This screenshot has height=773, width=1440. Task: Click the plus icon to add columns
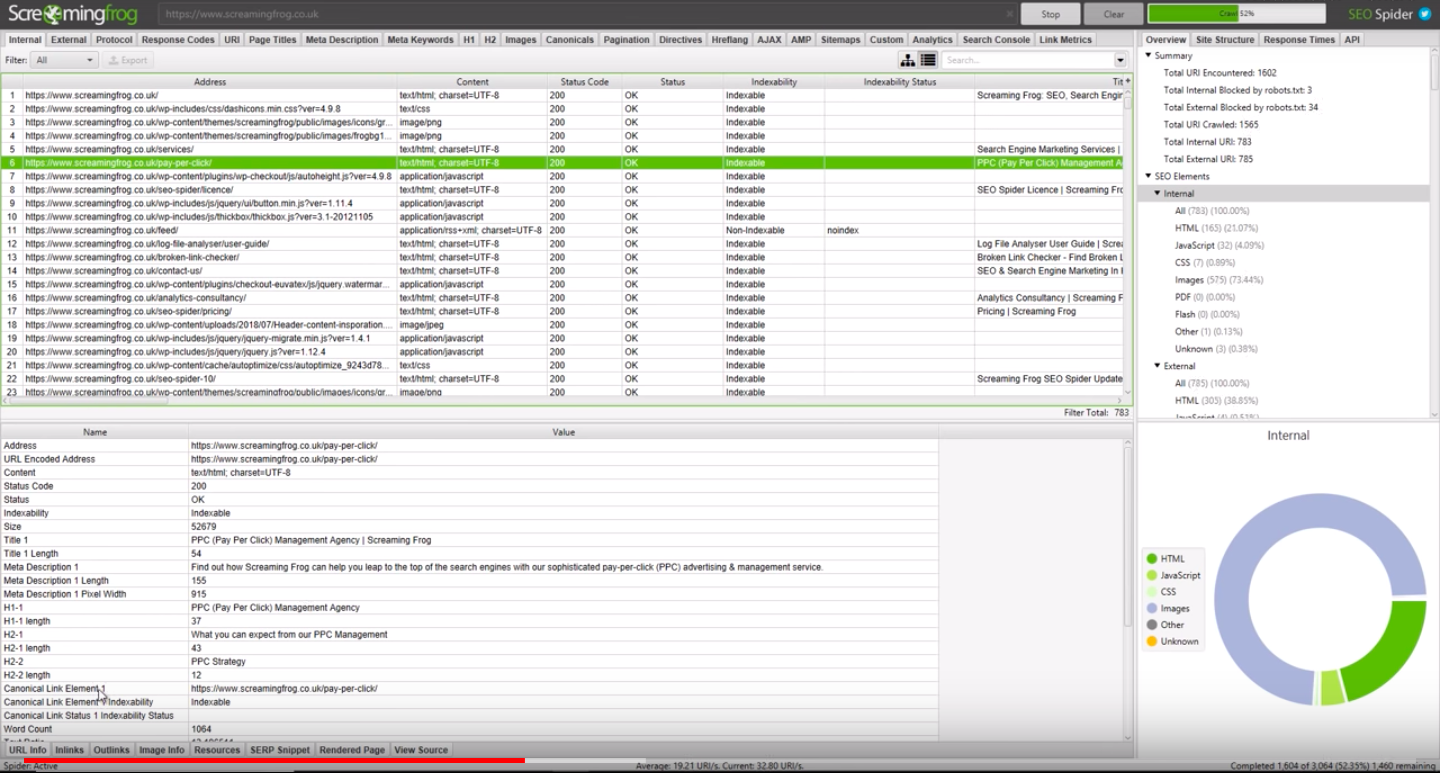[x=1128, y=81]
